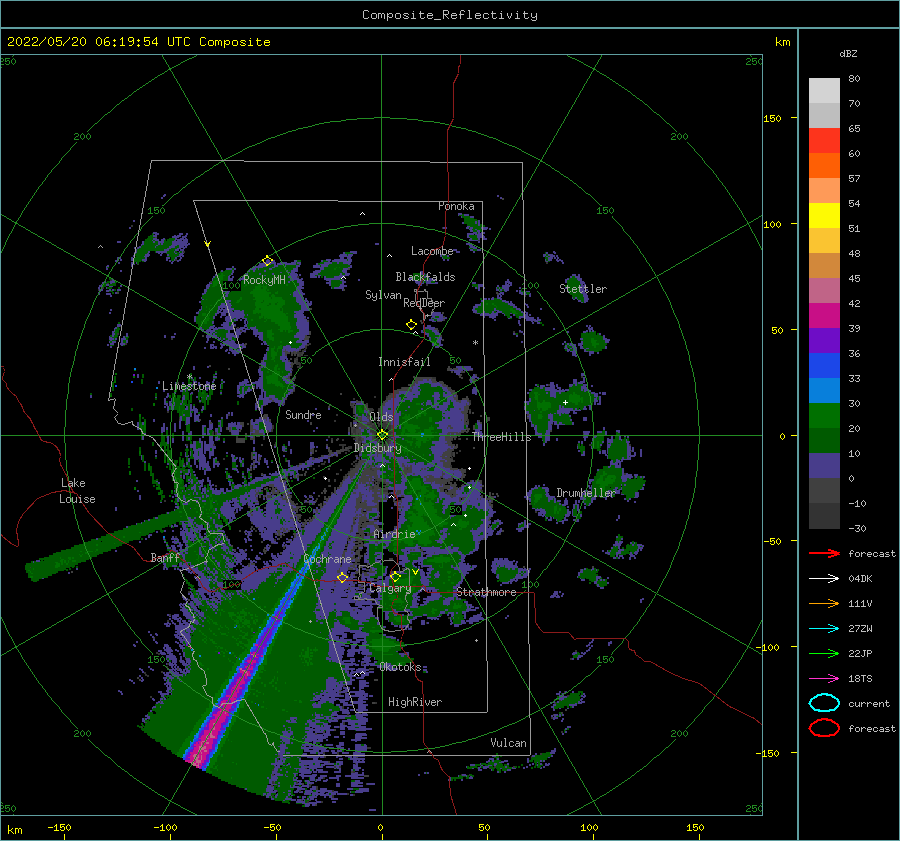
Task: Click the dBZ legend heading
Action: tap(848, 53)
